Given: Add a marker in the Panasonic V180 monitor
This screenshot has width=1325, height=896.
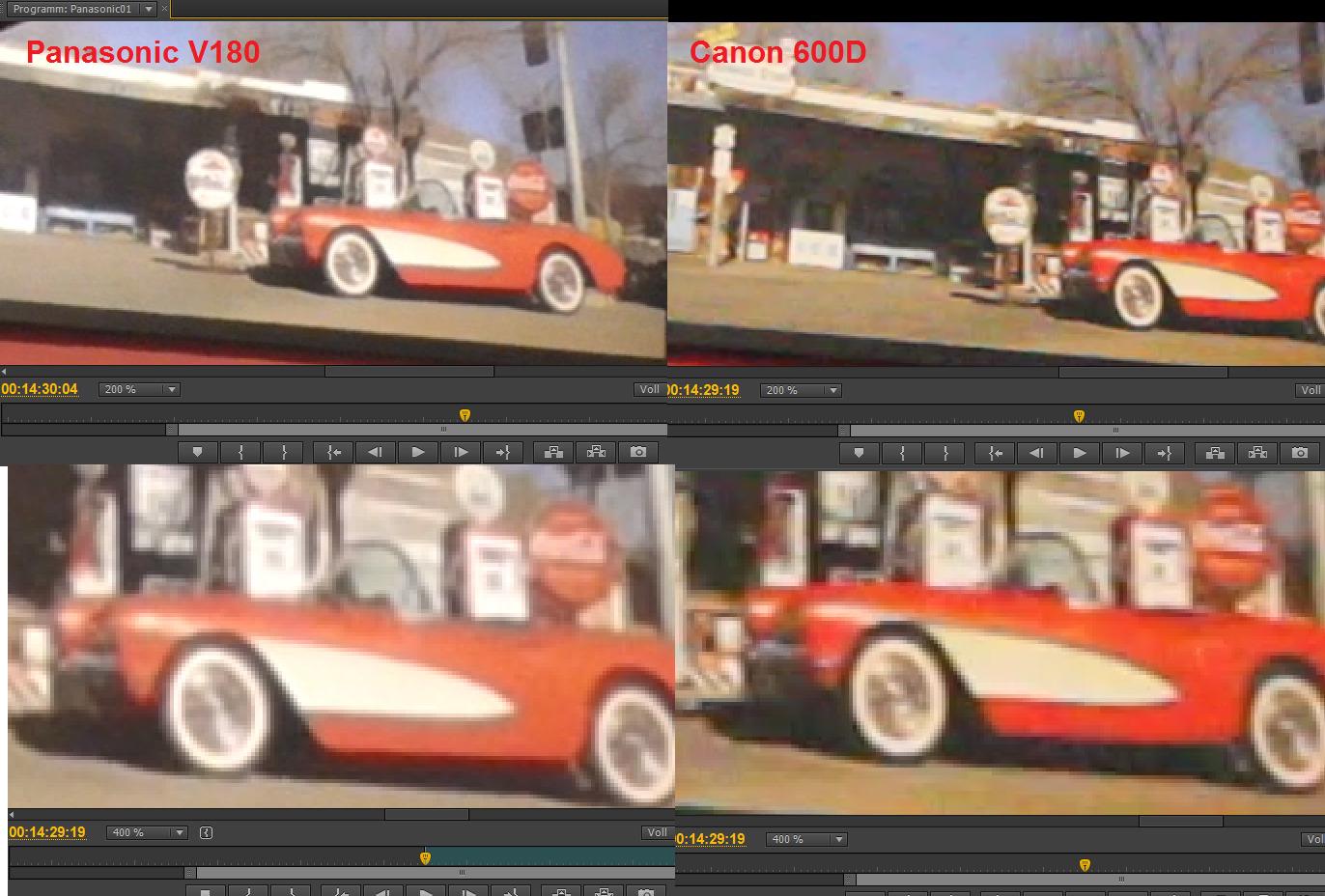Looking at the screenshot, I should click(x=197, y=452).
